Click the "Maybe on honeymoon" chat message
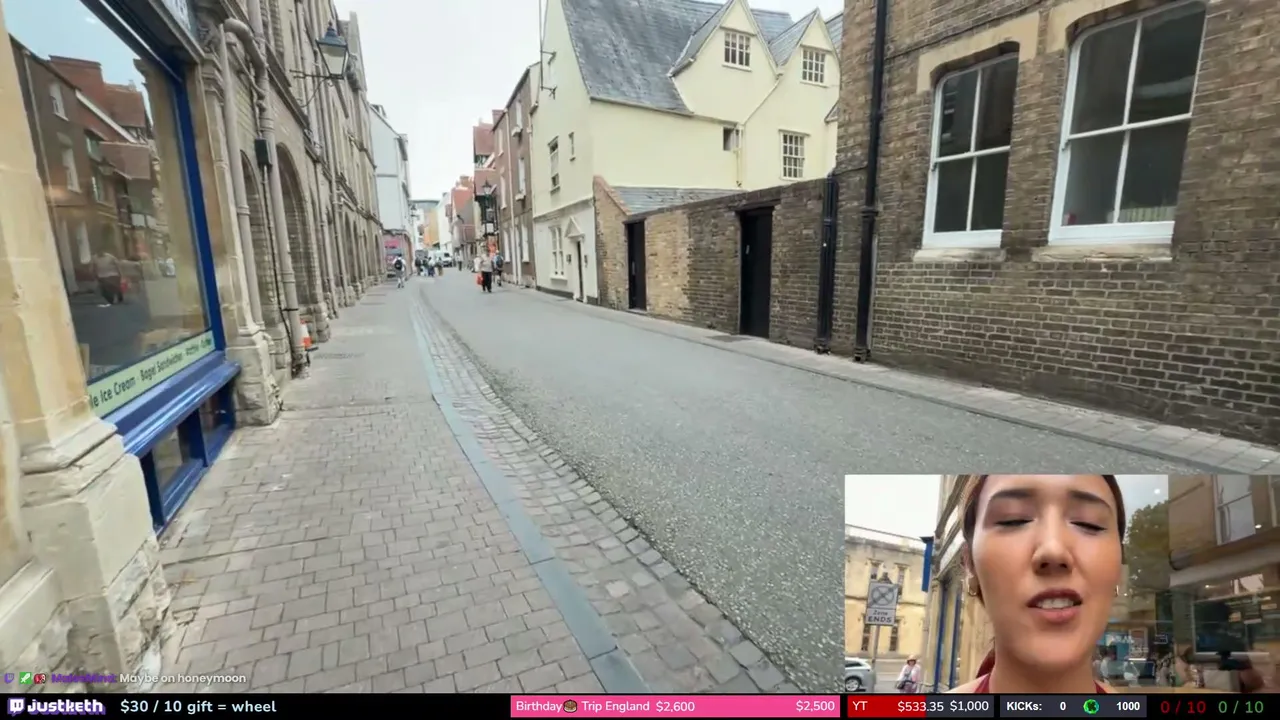This screenshot has height=720, width=1280. point(182,678)
